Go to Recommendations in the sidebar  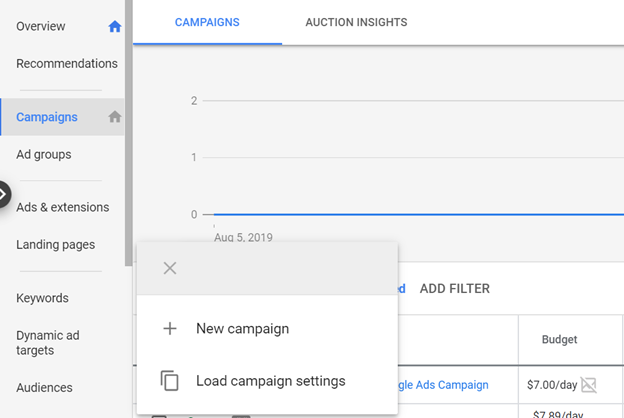coord(67,64)
